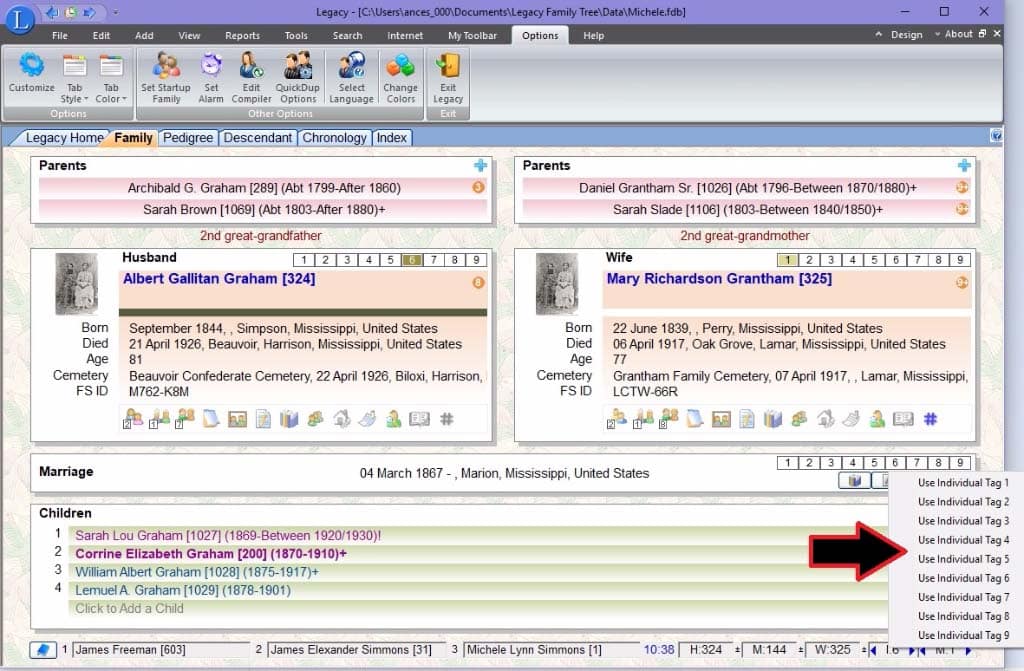The width and height of the screenshot is (1024, 671).
Task: Open husband's address house icon
Action: tap(342, 418)
